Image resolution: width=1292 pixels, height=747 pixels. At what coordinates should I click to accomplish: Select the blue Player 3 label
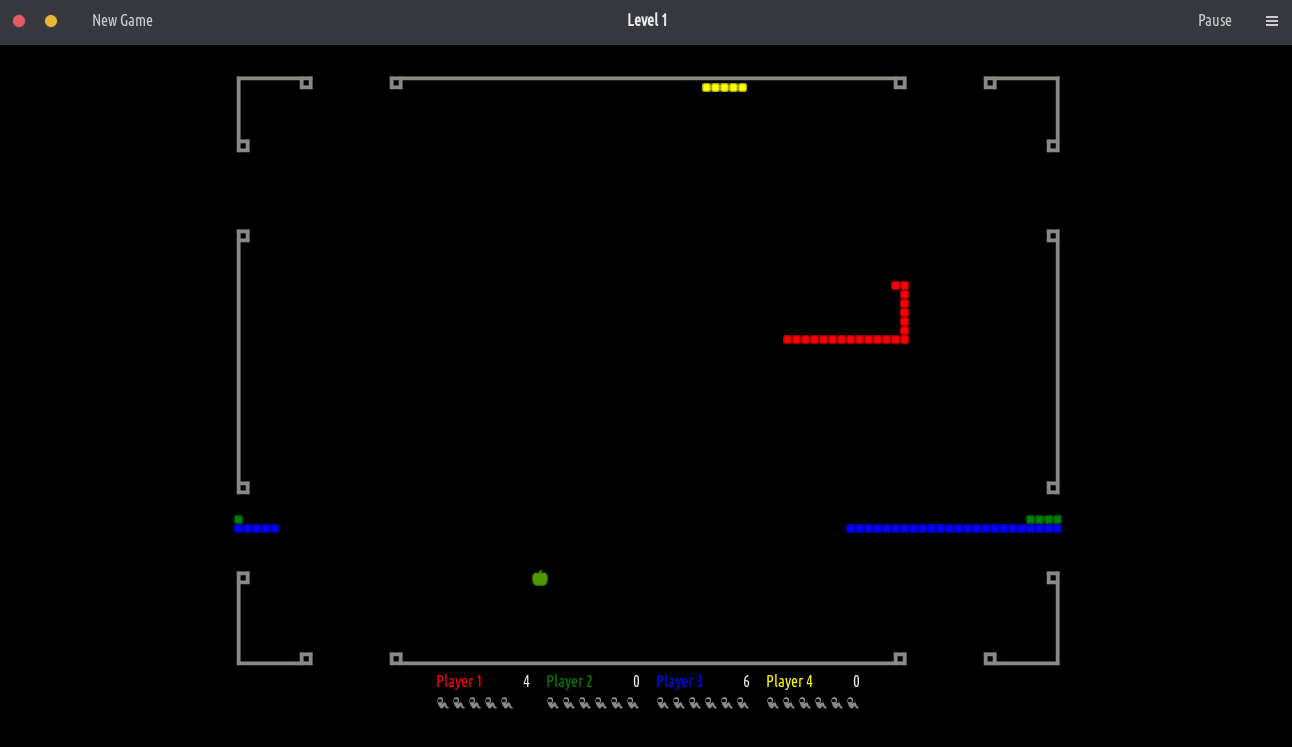coord(679,681)
